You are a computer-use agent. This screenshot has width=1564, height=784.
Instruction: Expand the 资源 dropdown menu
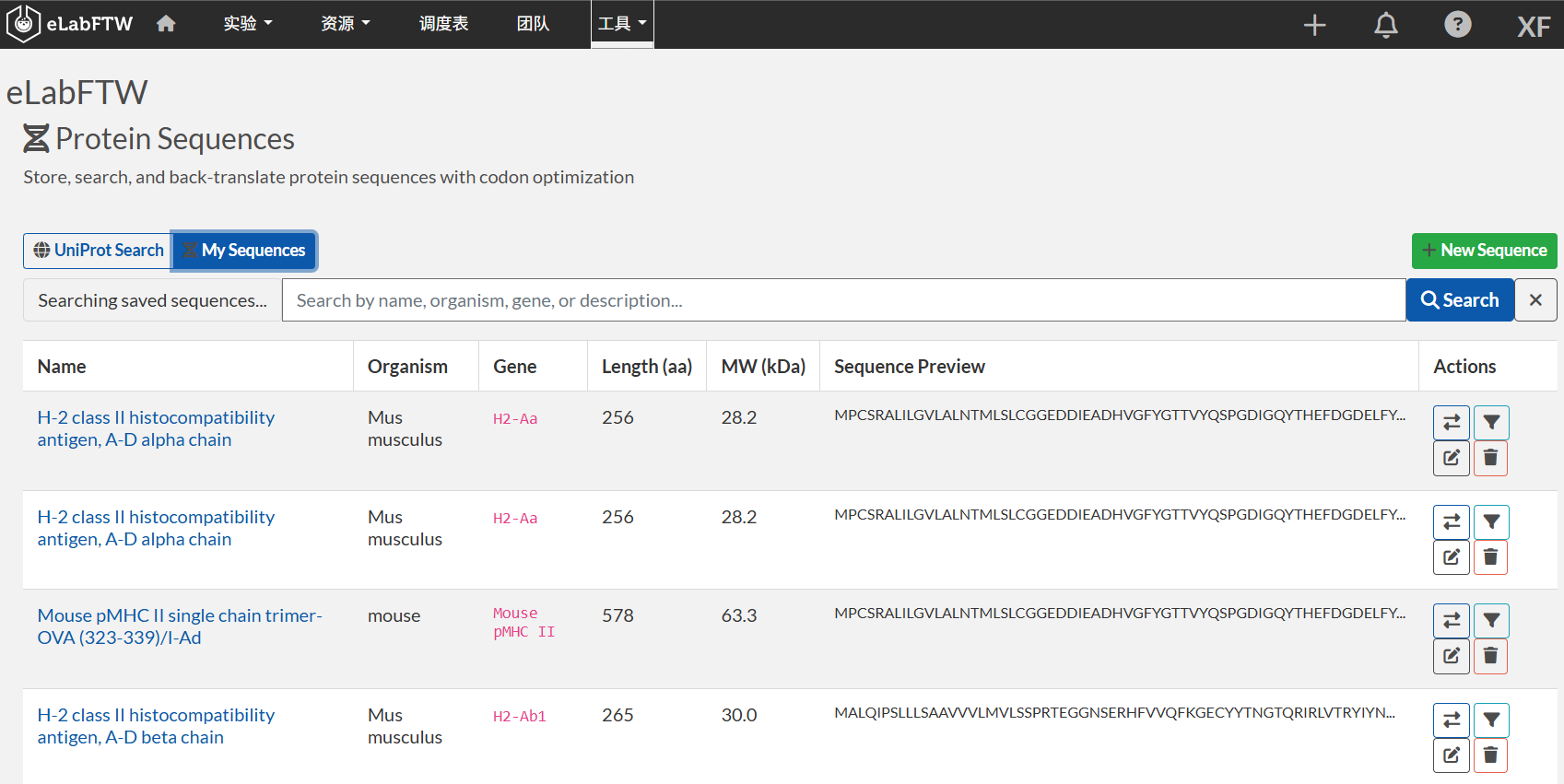tap(346, 24)
